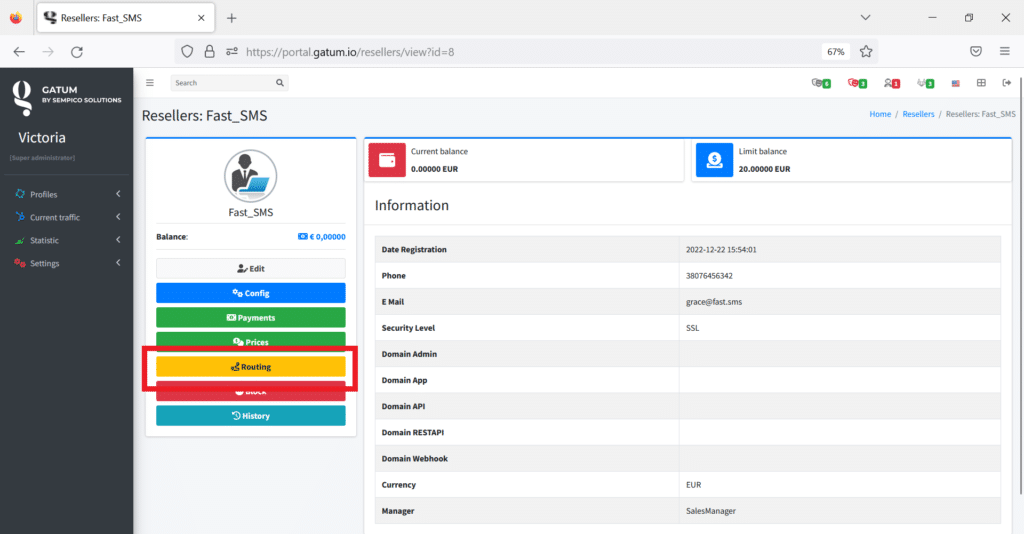Click the search magnifier icon
Viewport: 1024px width, 534px height.
[x=280, y=83]
